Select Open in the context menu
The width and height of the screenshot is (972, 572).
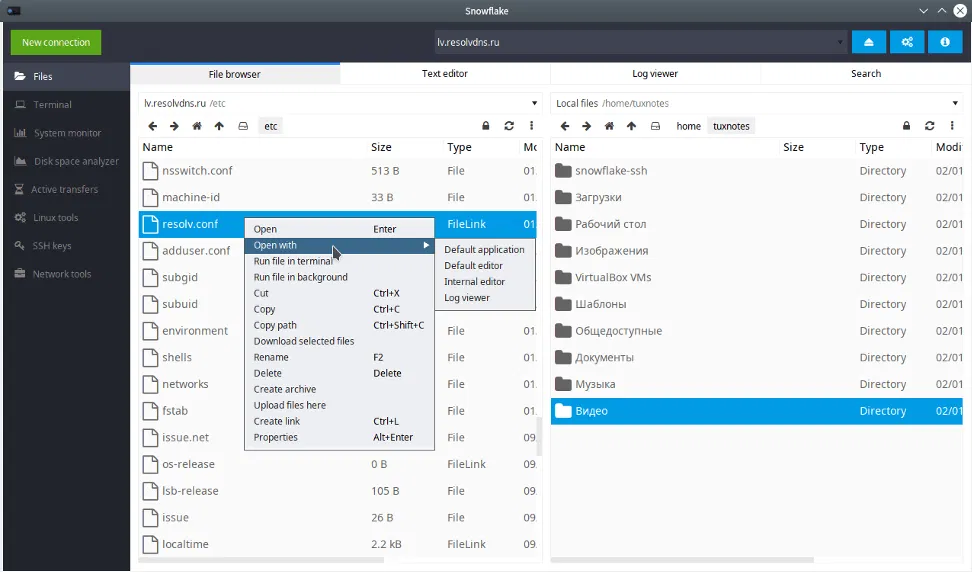tap(340, 229)
